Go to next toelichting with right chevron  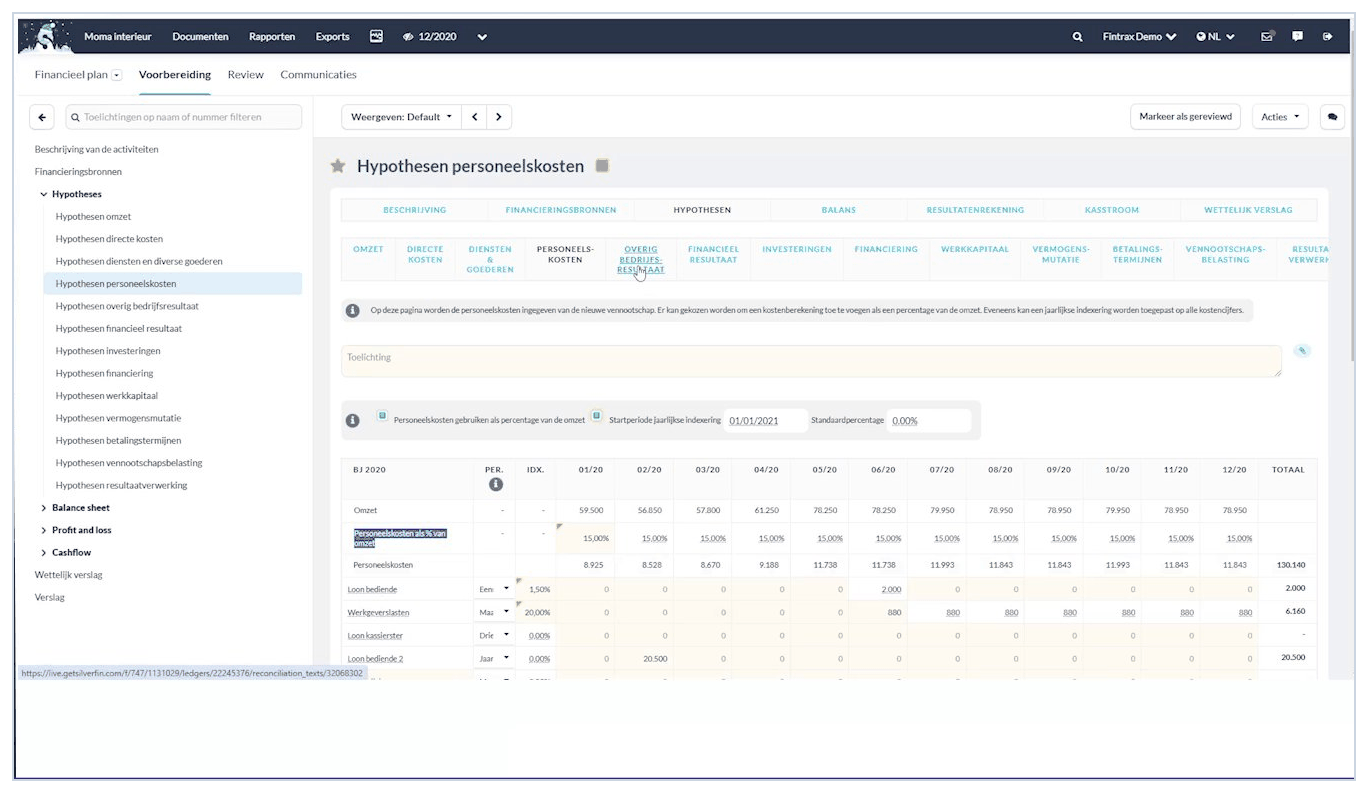[499, 117]
